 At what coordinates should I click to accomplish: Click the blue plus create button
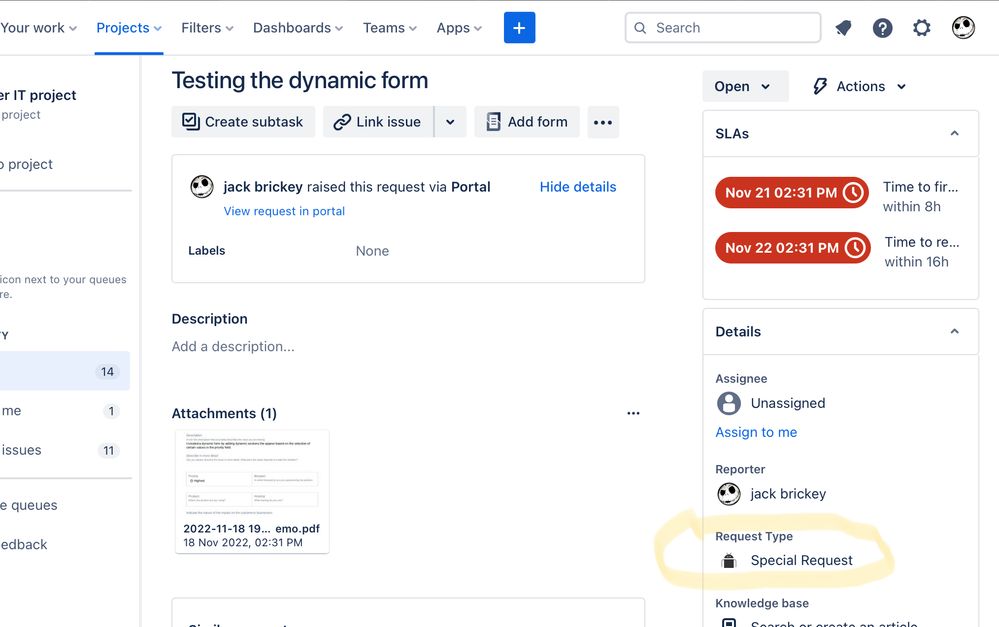[x=519, y=27]
